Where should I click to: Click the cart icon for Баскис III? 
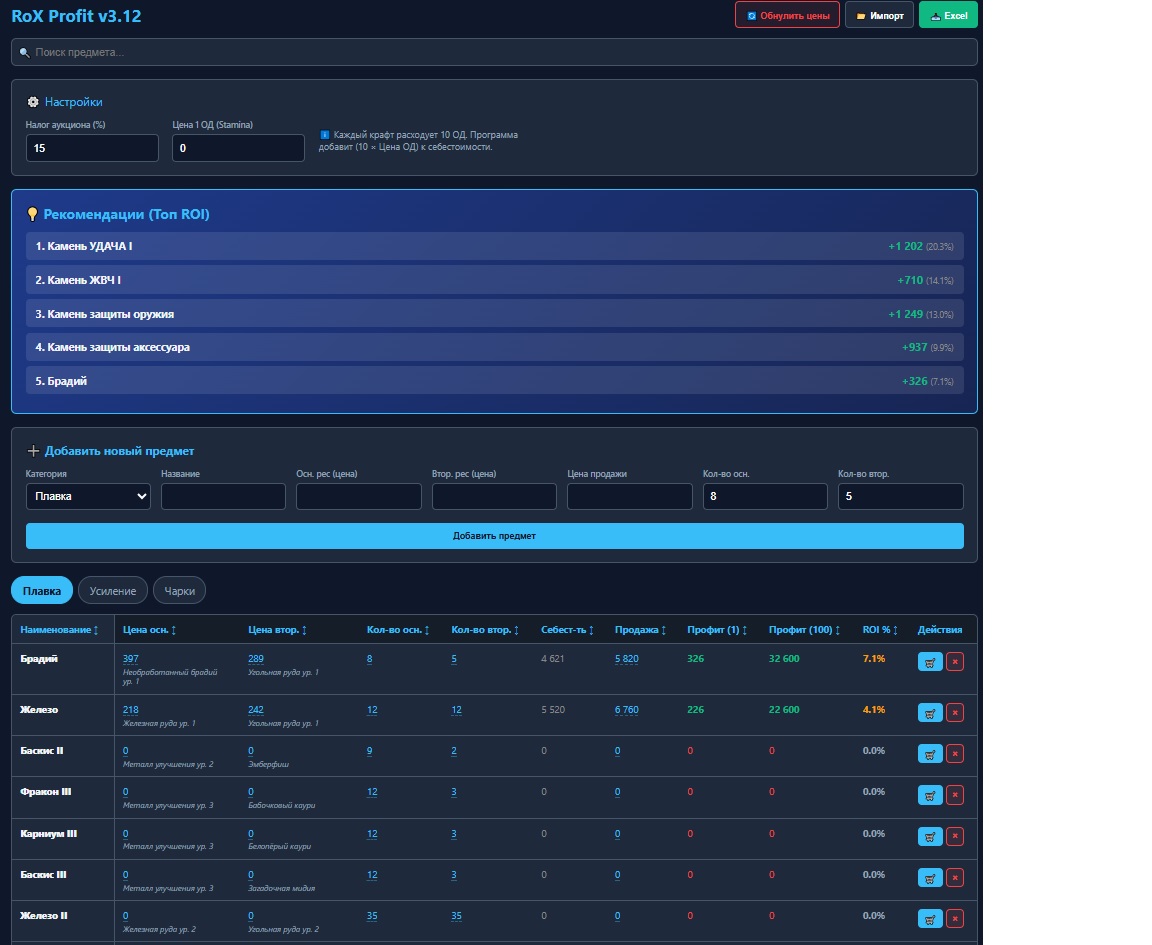coord(930,877)
